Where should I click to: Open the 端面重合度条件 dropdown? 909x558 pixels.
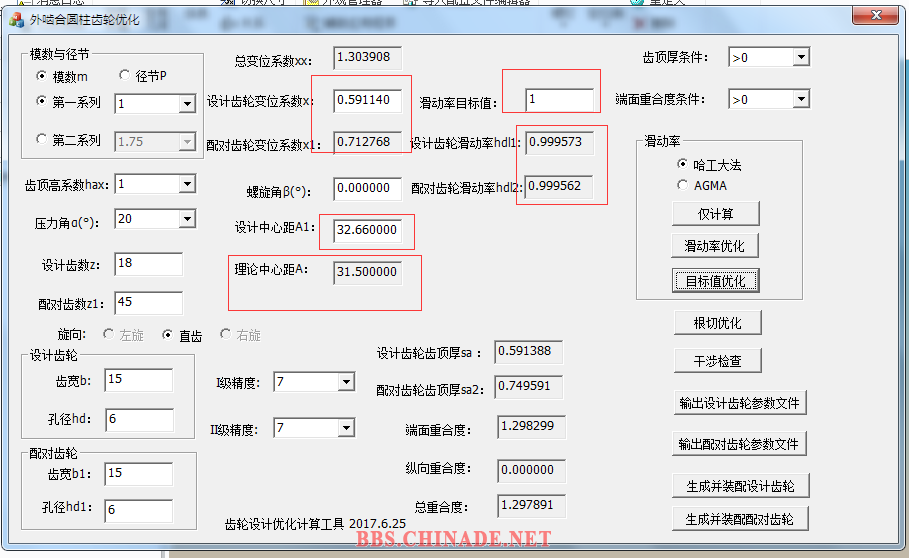click(801, 99)
